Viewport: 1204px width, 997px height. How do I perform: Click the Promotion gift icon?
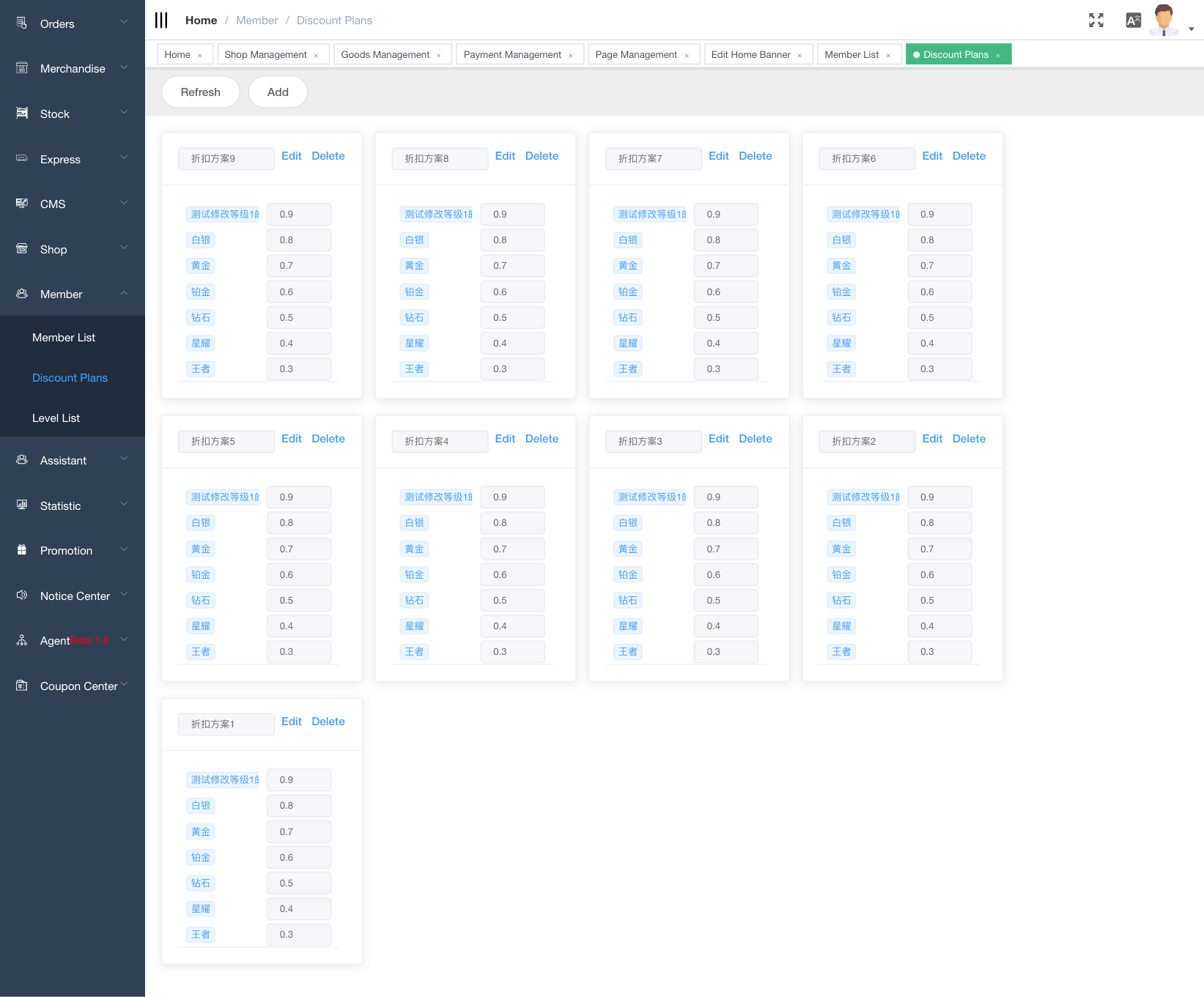coord(22,550)
